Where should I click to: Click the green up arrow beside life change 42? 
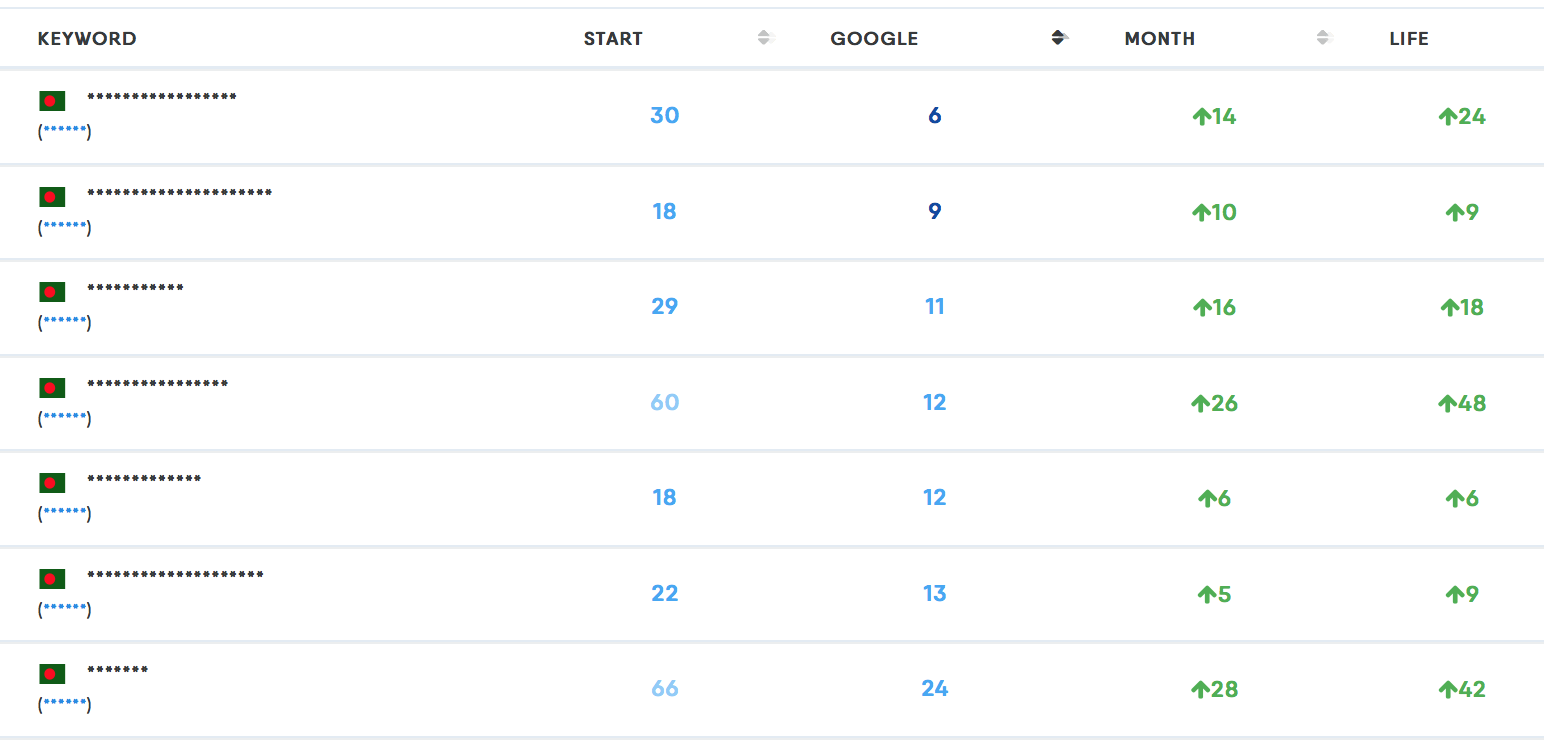(1447, 690)
